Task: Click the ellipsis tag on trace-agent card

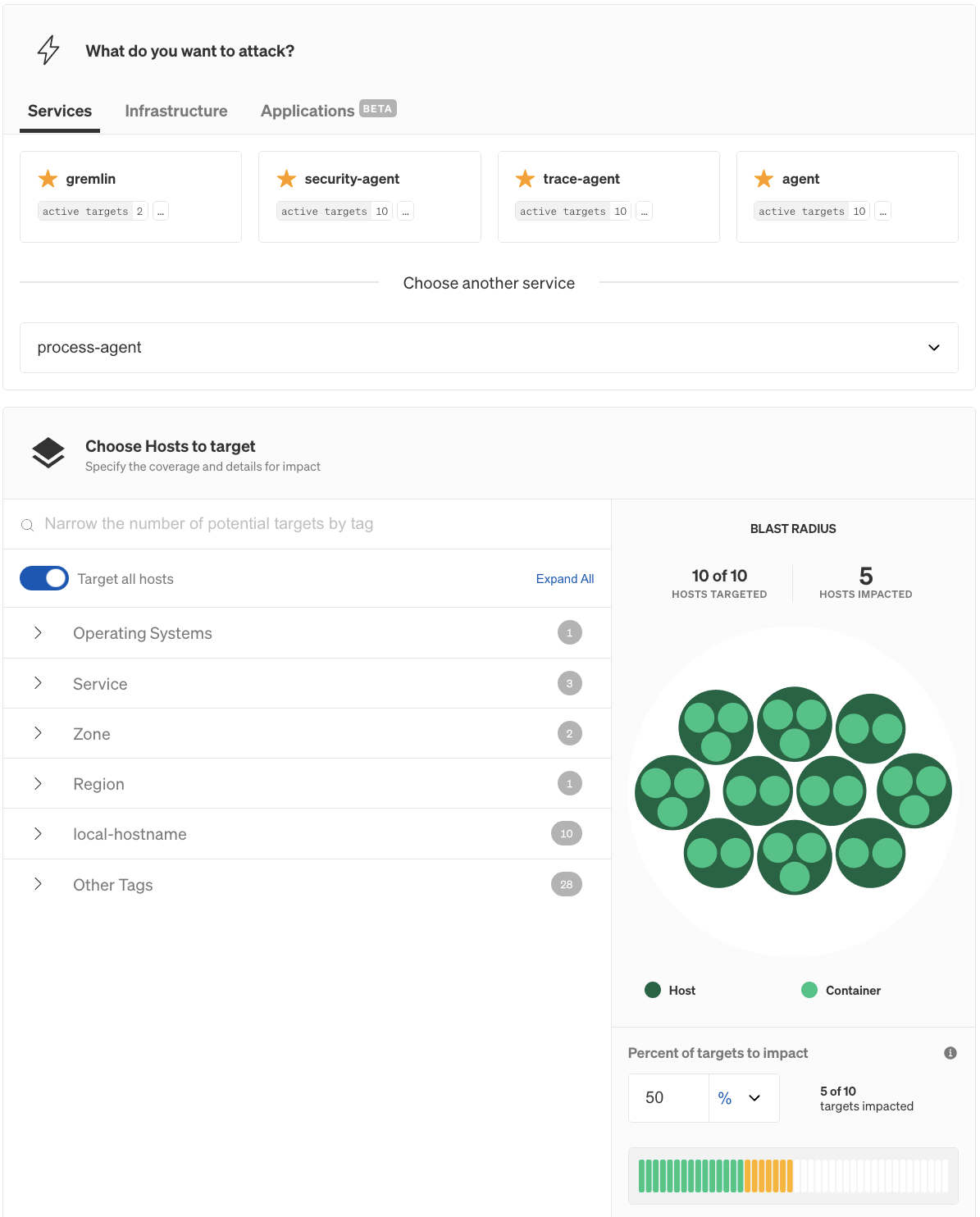Action: tap(644, 212)
